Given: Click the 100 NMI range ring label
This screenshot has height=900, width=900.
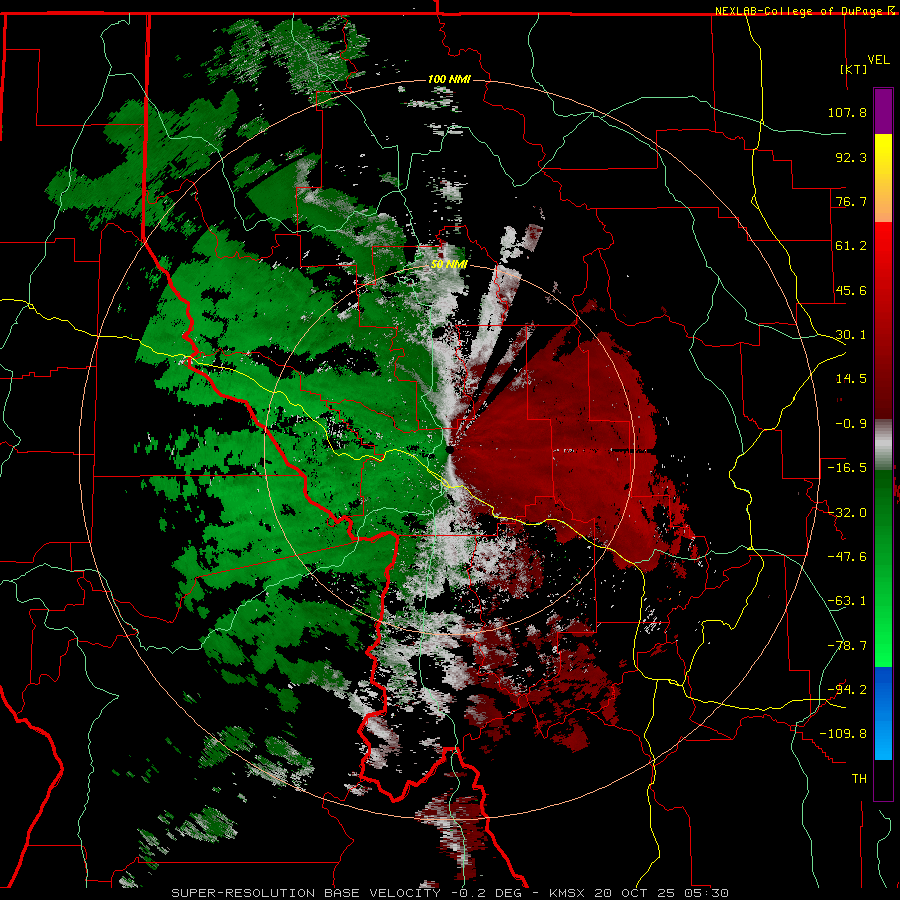Looking at the screenshot, I should [449, 79].
